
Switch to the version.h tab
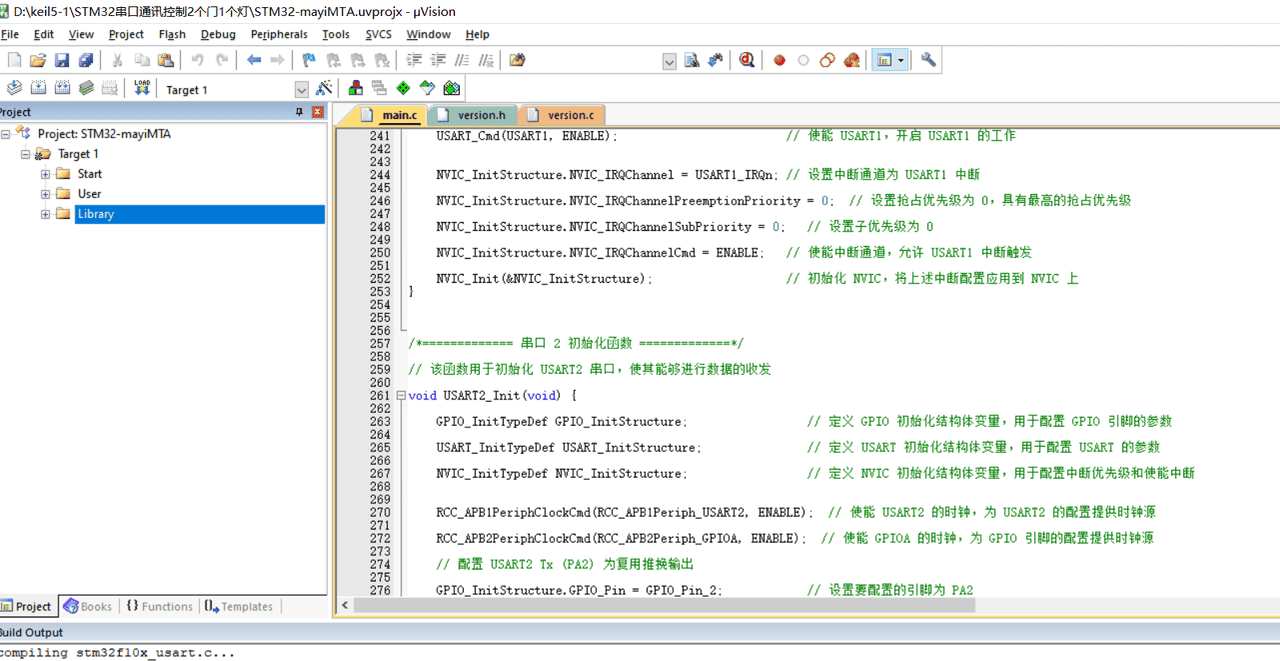click(471, 114)
